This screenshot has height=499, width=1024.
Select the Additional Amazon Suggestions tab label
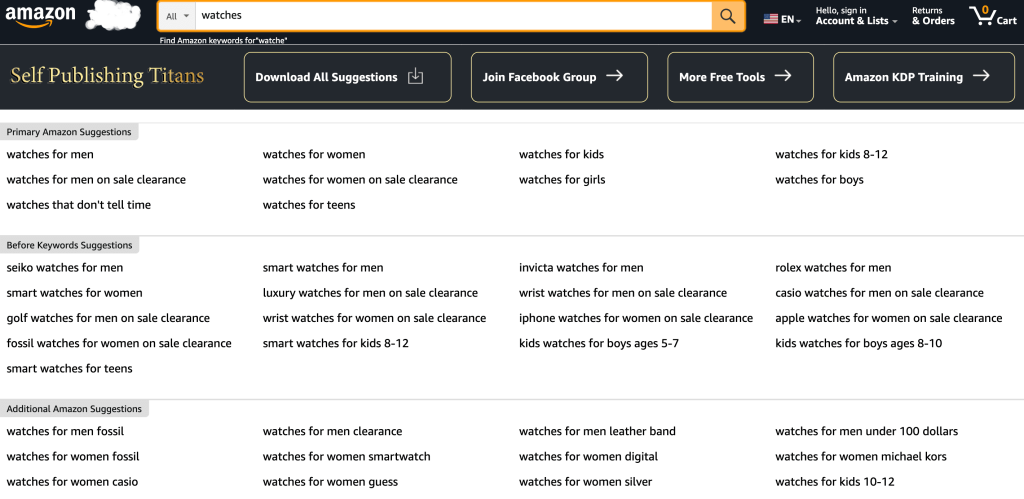pyautogui.click(x=74, y=409)
